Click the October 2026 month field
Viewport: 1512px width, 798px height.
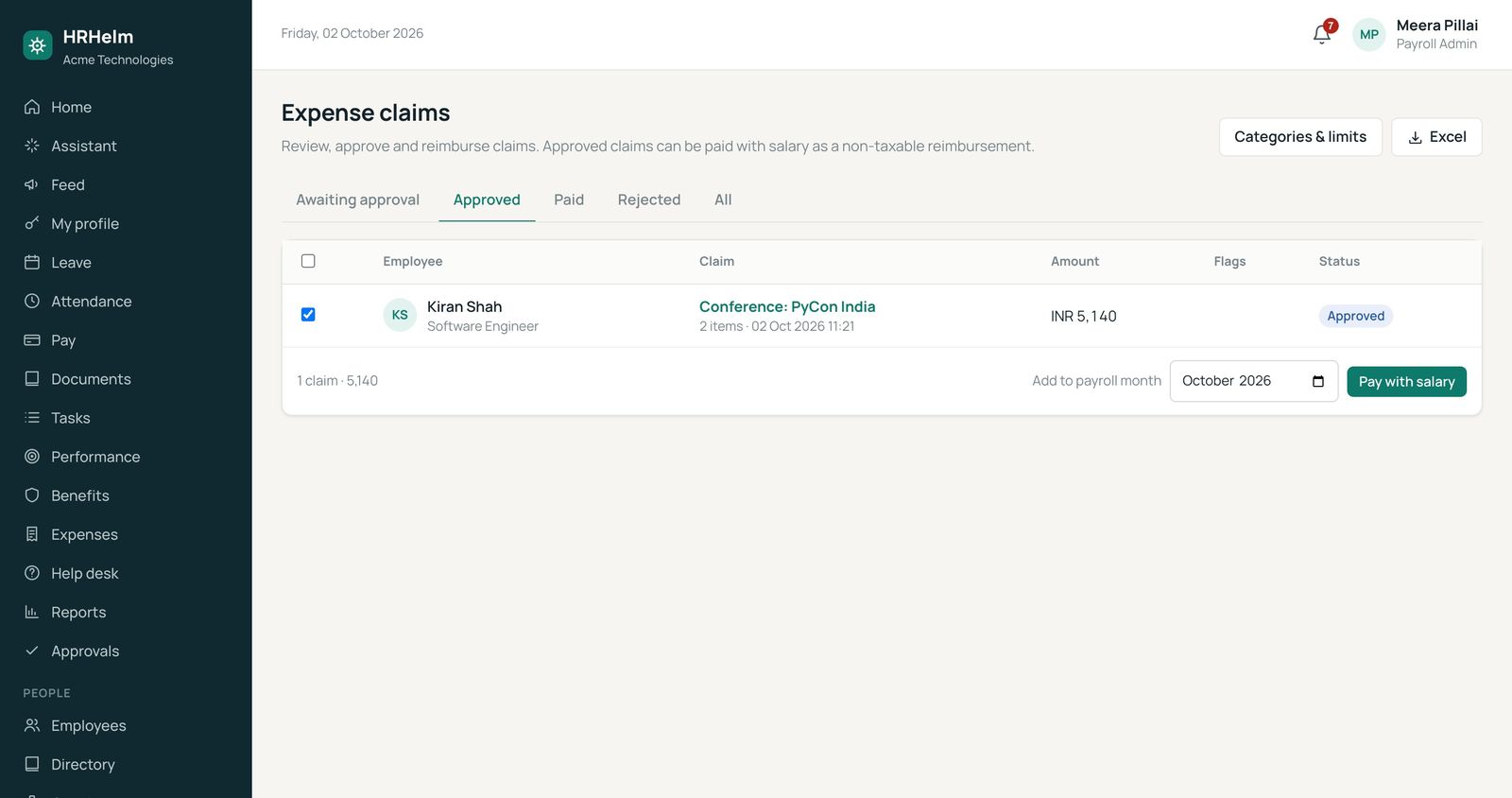1254,381
